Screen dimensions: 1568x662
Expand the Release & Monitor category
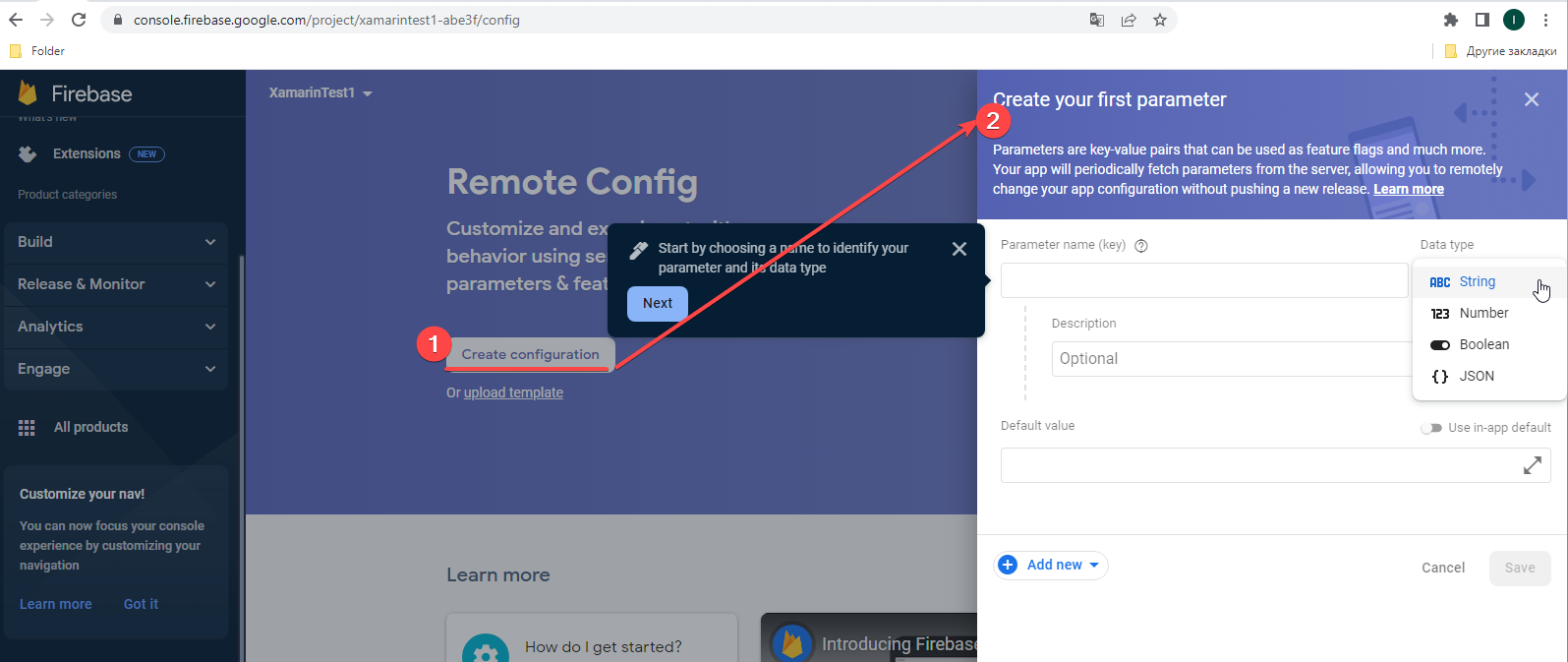click(116, 284)
